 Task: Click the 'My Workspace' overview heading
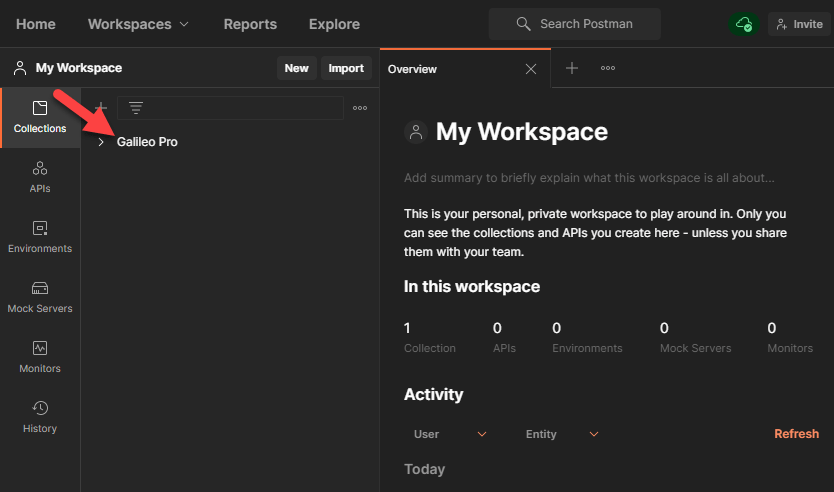[521, 132]
